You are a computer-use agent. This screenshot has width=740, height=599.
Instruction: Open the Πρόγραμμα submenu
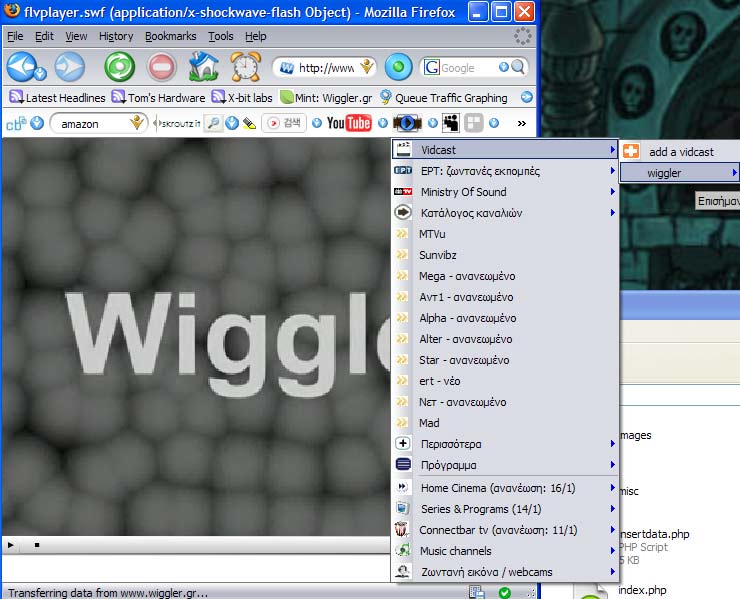505,465
